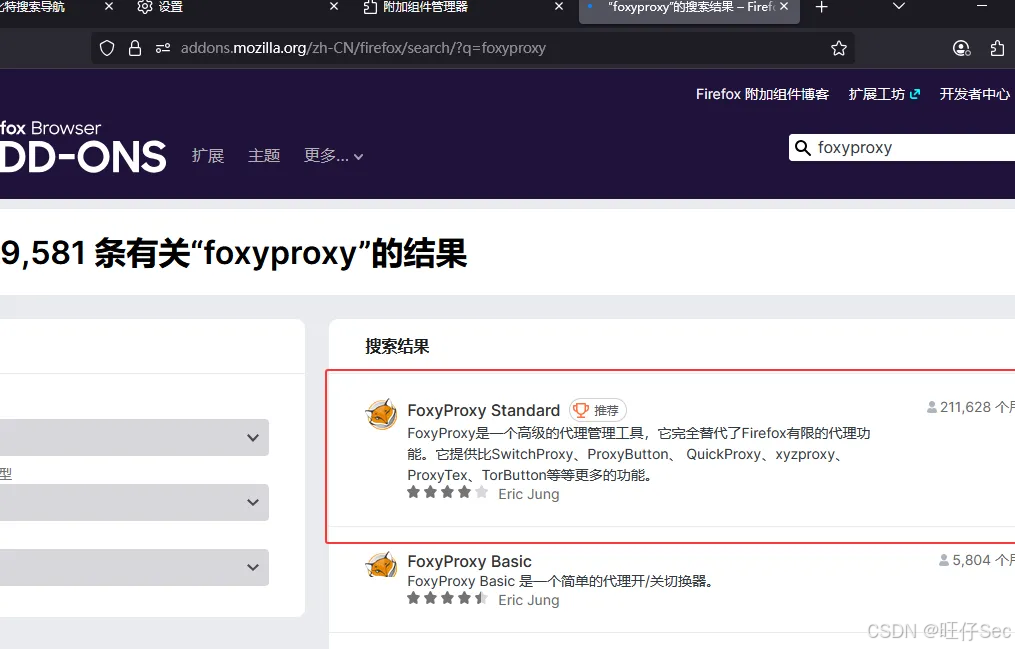Open the 开发者中心 link
This screenshot has height=649, width=1015.
[x=975, y=94]
